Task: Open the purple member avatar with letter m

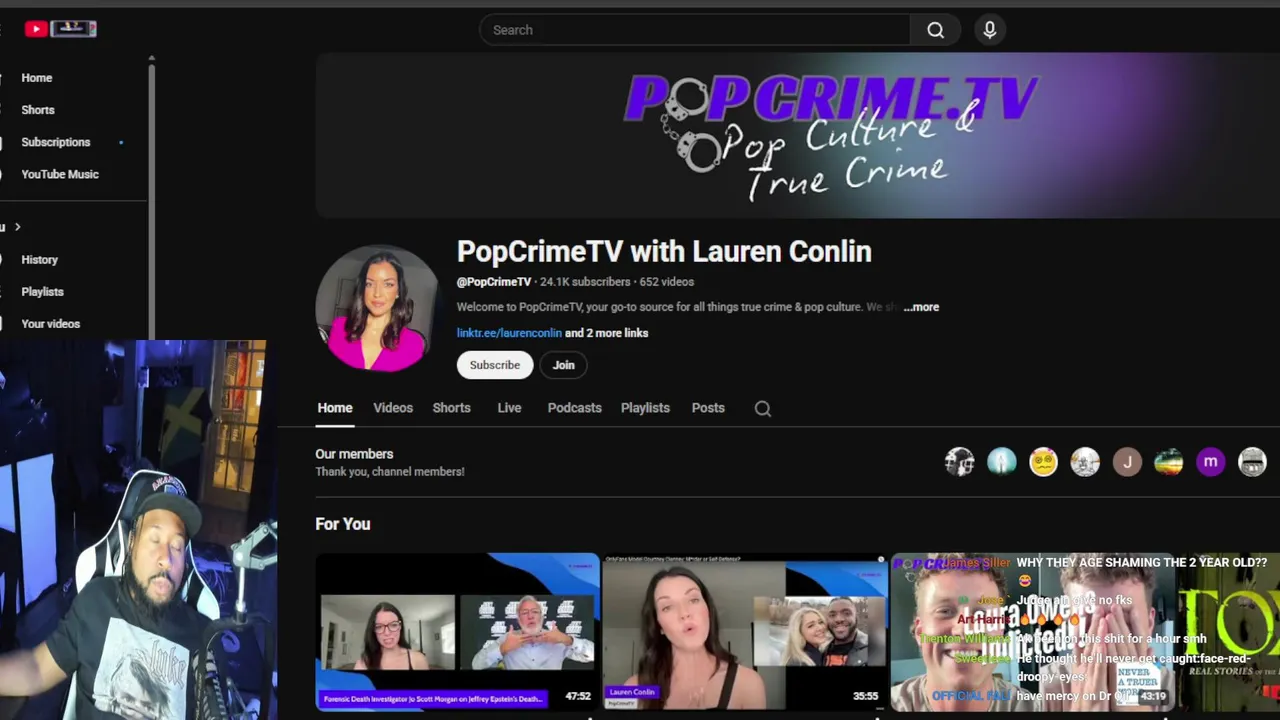Action: point(1210,462)
